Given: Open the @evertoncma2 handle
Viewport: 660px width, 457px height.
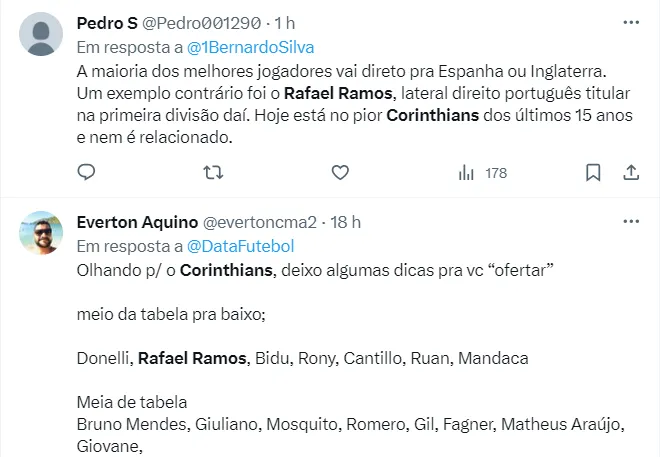Looking at the screenshot, I should 260,222.
